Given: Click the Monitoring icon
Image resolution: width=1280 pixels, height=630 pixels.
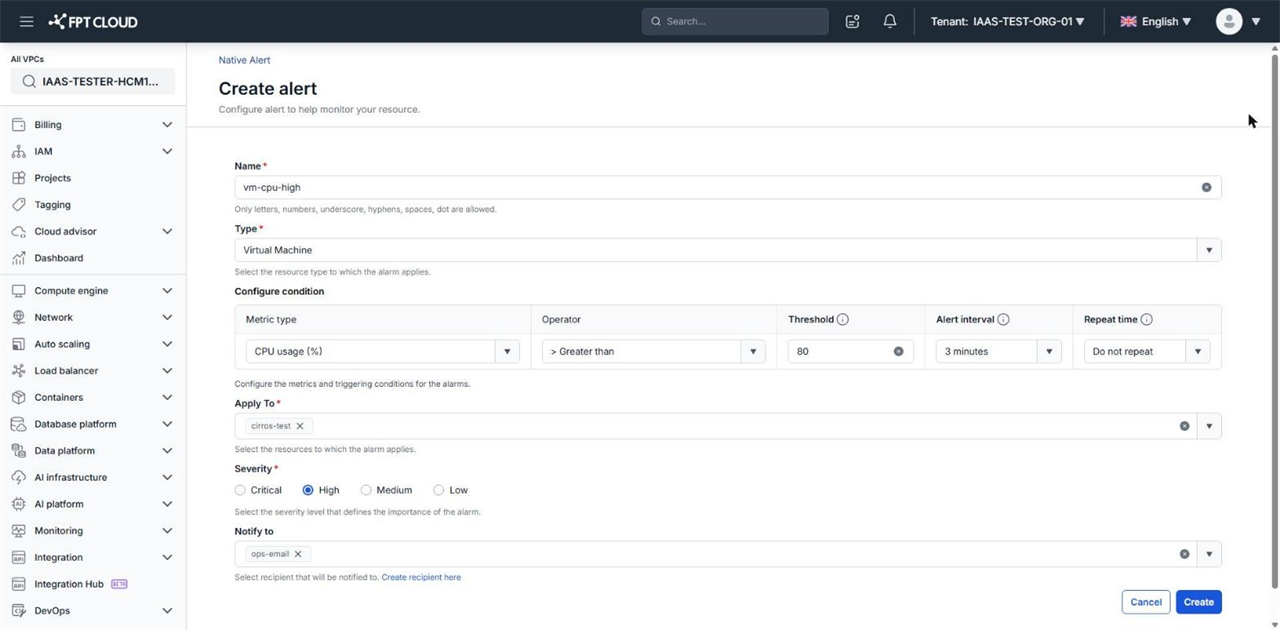Looking at the screenshot, I should (18, 531).
